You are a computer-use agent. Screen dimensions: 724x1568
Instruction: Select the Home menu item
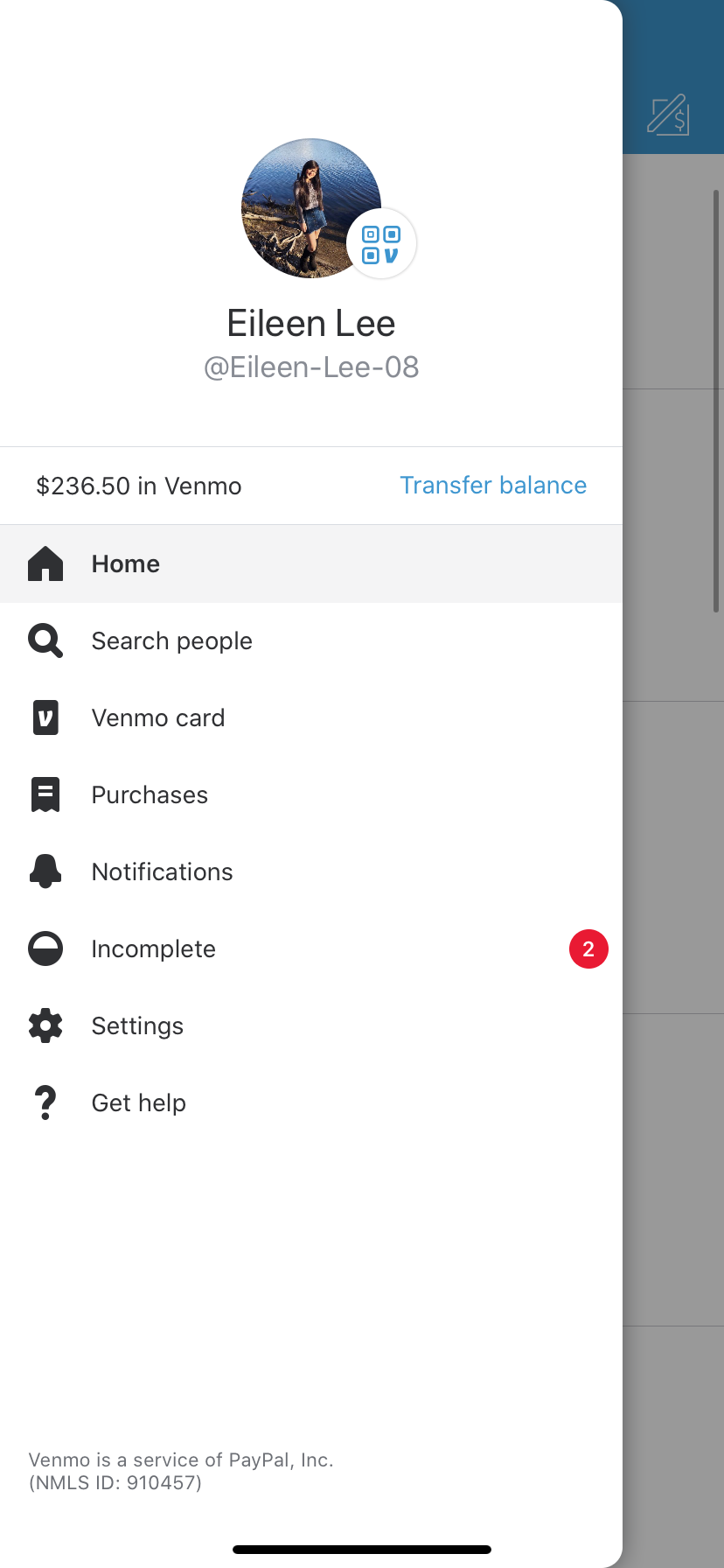click(x=311, y=564)
